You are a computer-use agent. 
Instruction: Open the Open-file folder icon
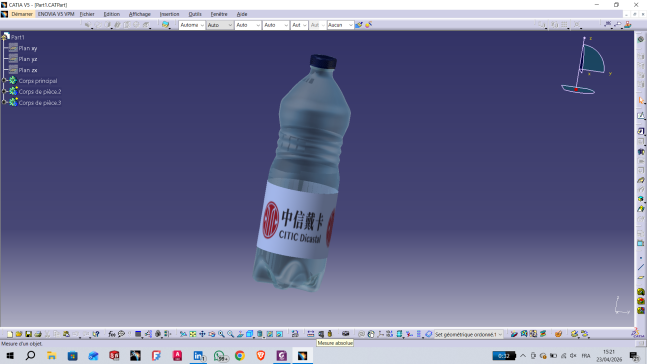pos(19,334)
